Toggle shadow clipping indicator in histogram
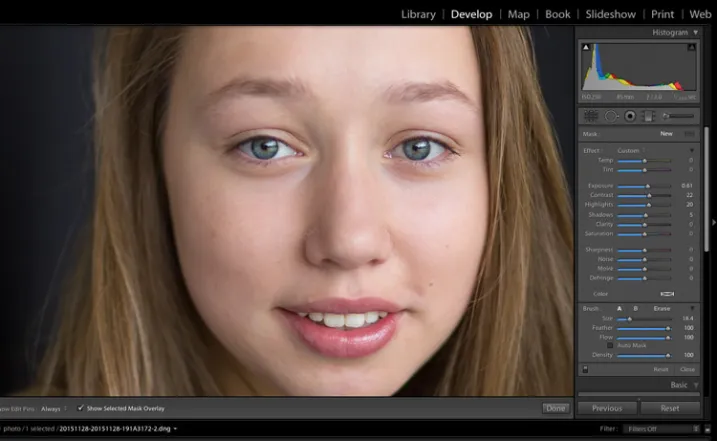 586,47
